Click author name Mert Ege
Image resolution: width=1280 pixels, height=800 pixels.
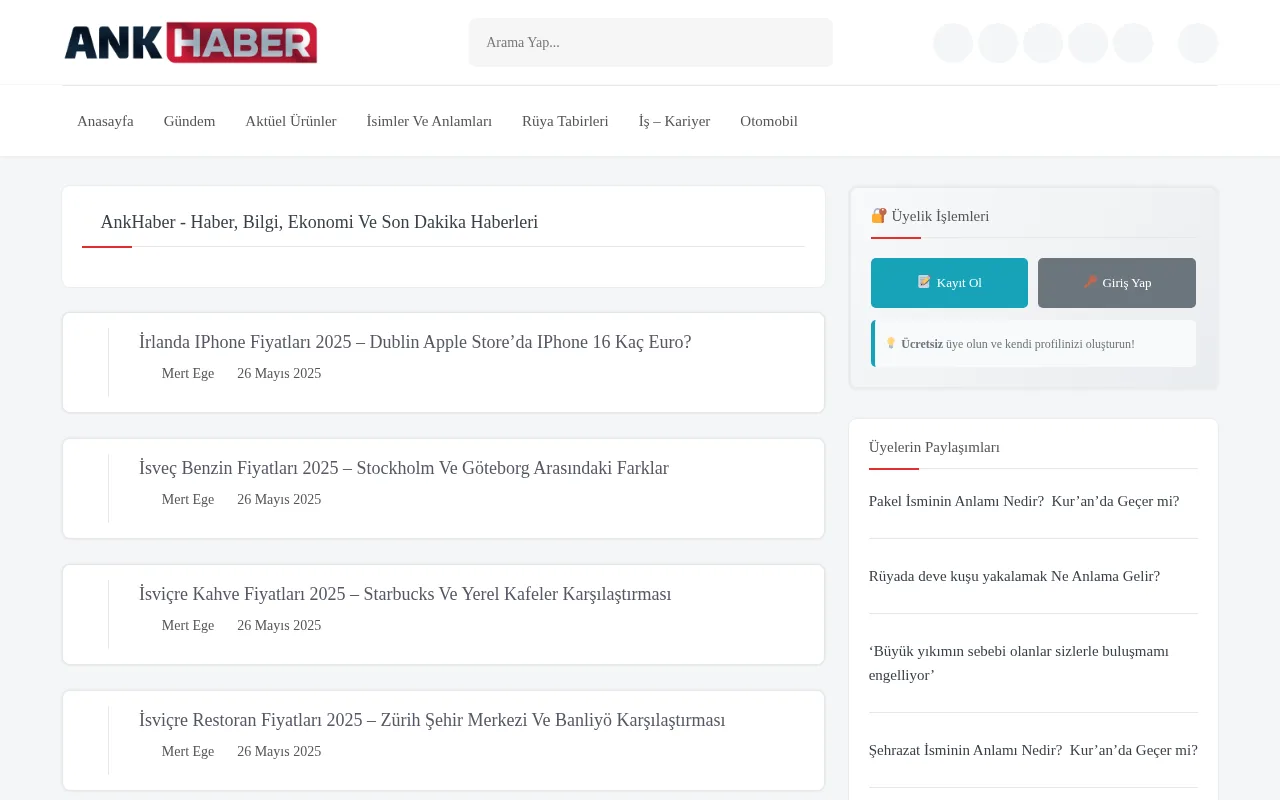[x=187, y=373]
